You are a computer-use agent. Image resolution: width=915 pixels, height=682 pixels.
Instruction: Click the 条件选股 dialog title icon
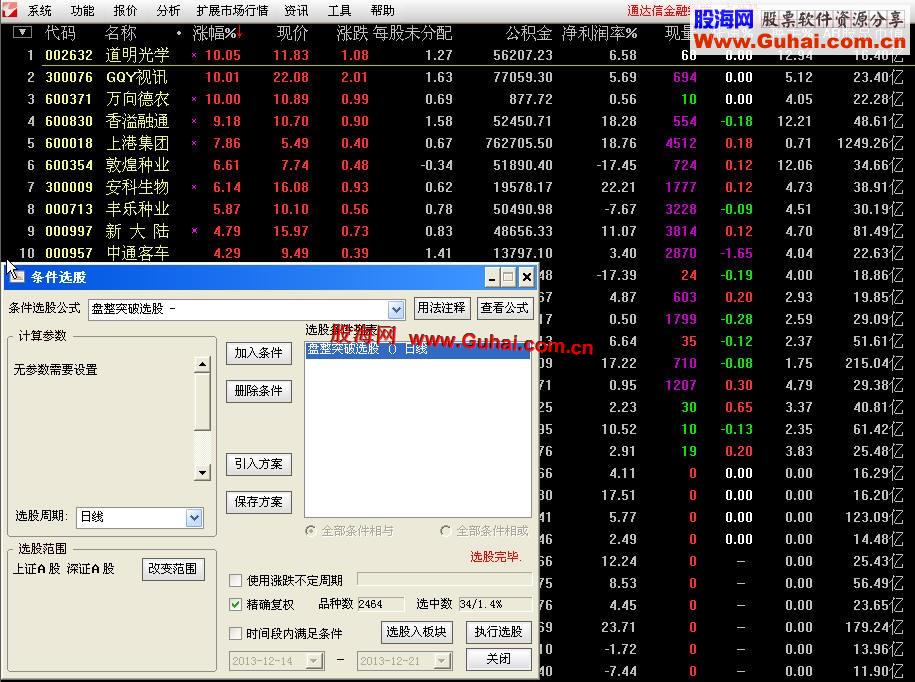pyautogui.click(x=16, y=277)
